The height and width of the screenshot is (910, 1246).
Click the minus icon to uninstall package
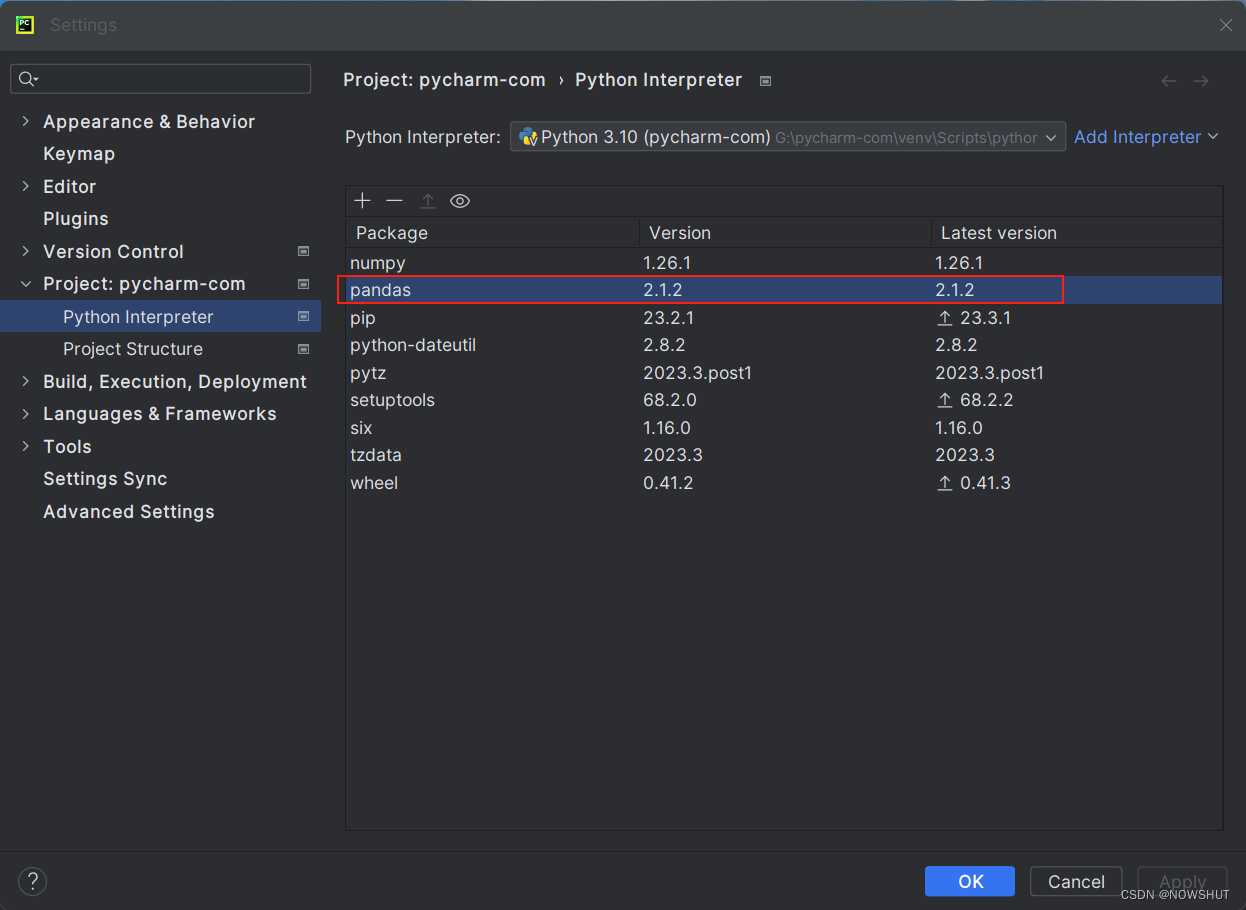tap(394, 201)
